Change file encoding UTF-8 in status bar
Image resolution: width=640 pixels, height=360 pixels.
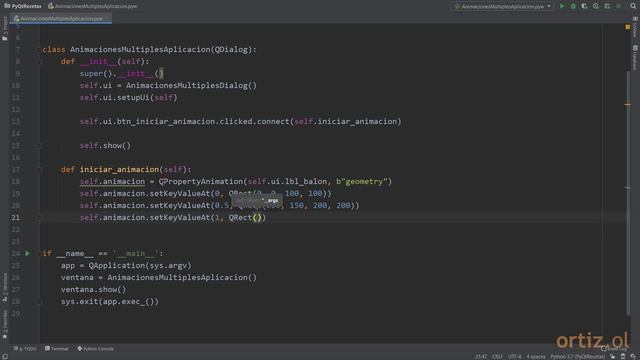coord(514,356)
